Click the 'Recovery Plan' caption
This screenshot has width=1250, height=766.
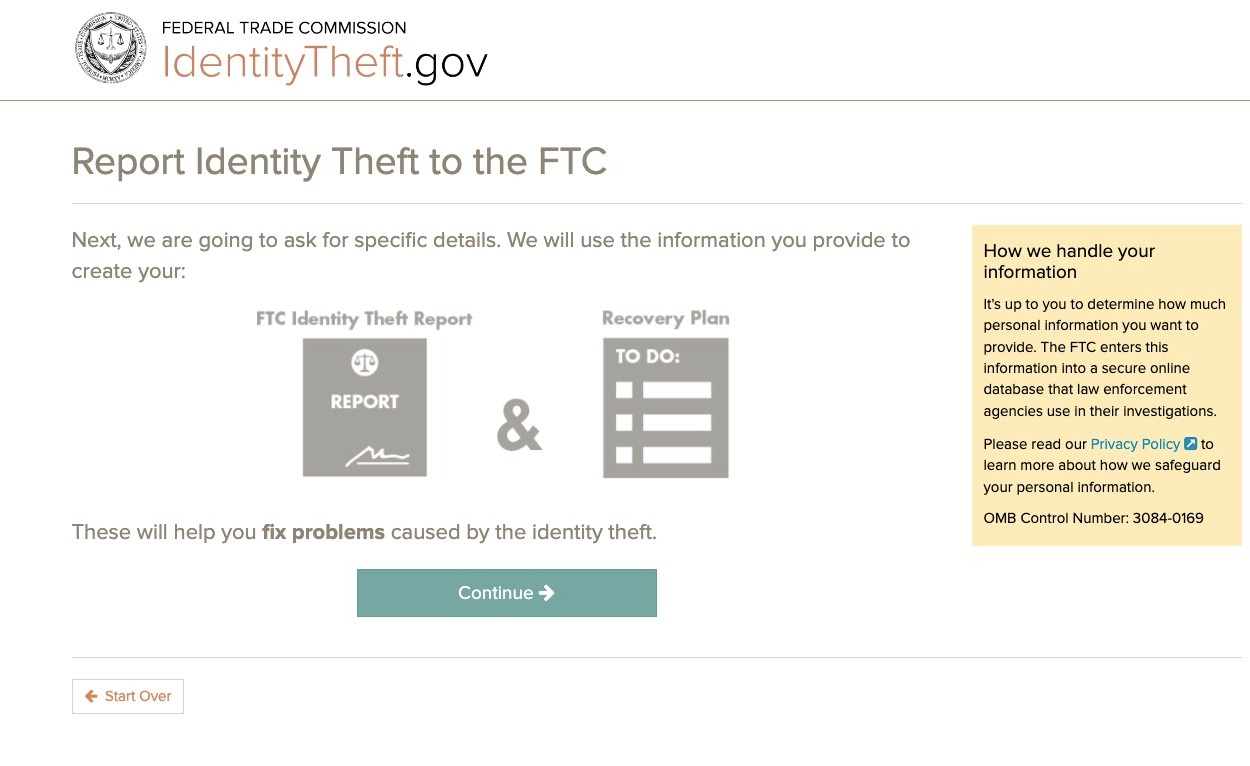[x=665, y=318]
